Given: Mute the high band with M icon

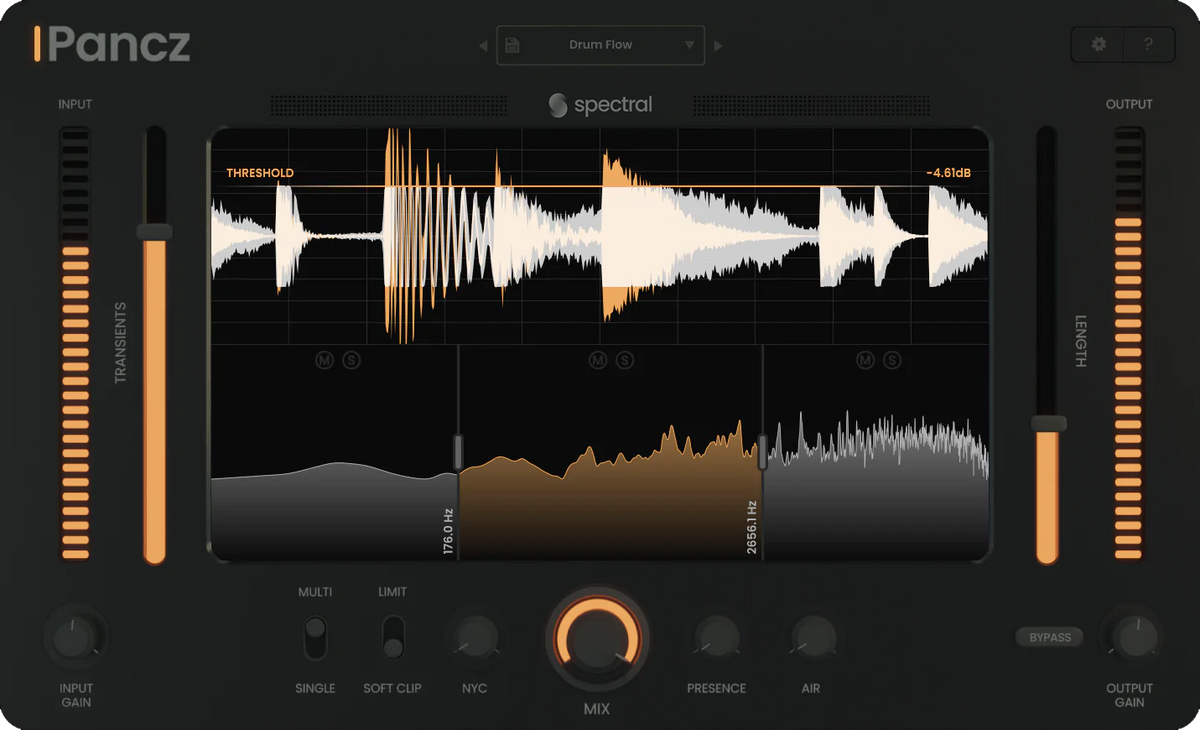Looking at the screenshot, I should pyautogui.click(x=865, y=360).
